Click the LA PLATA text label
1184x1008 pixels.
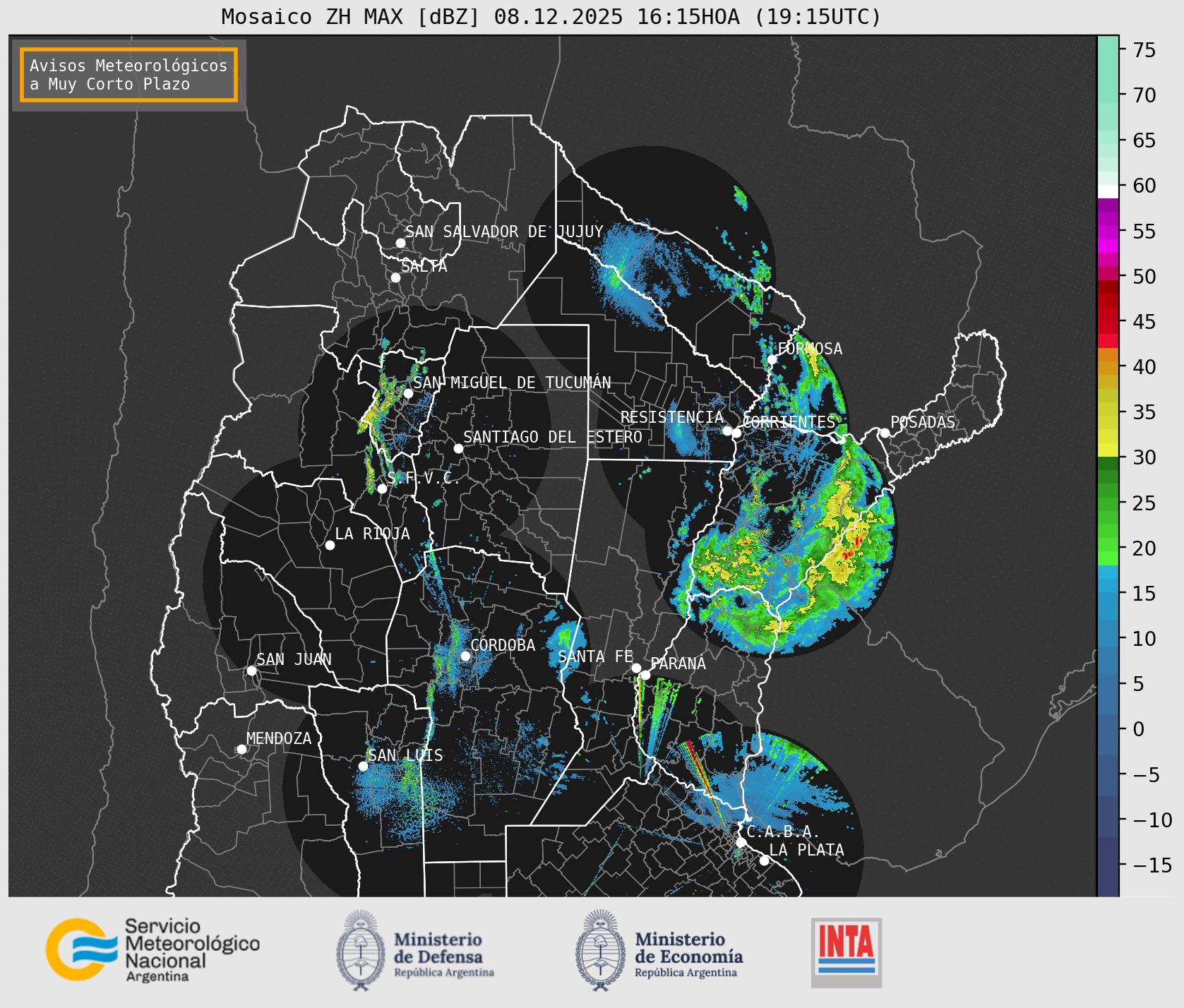806,850
